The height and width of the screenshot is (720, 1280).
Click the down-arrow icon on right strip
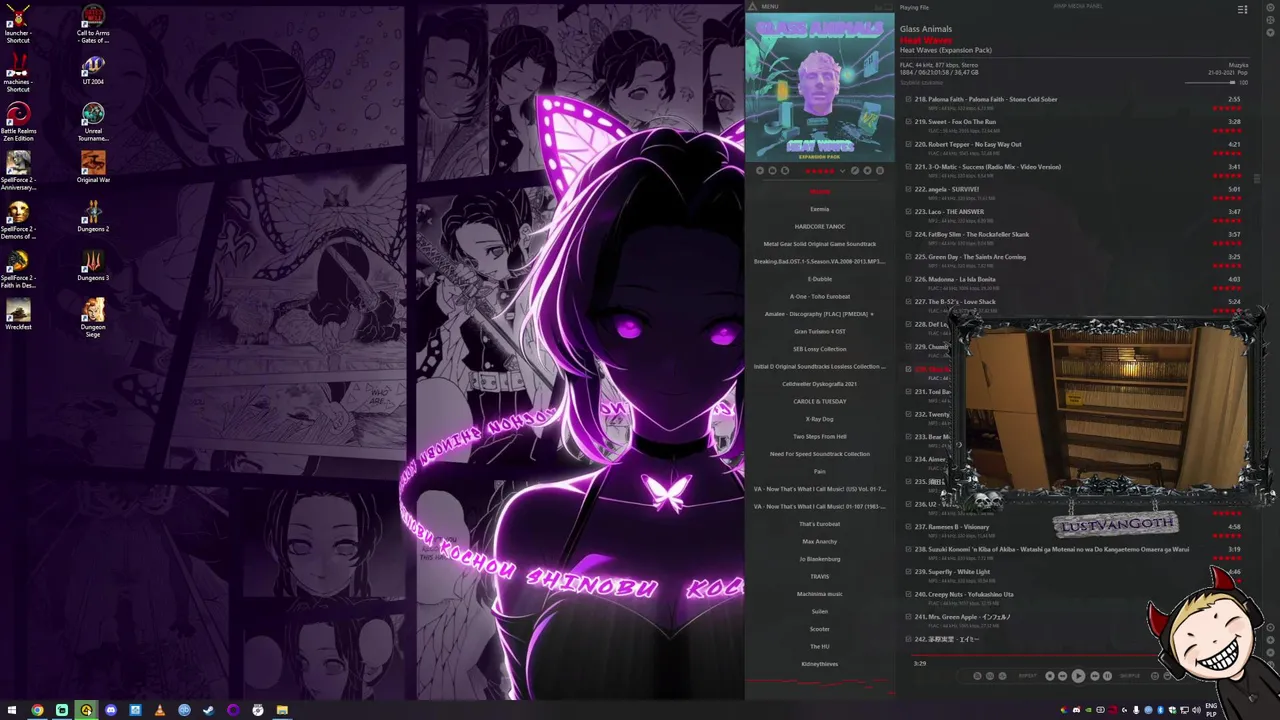1271,33
